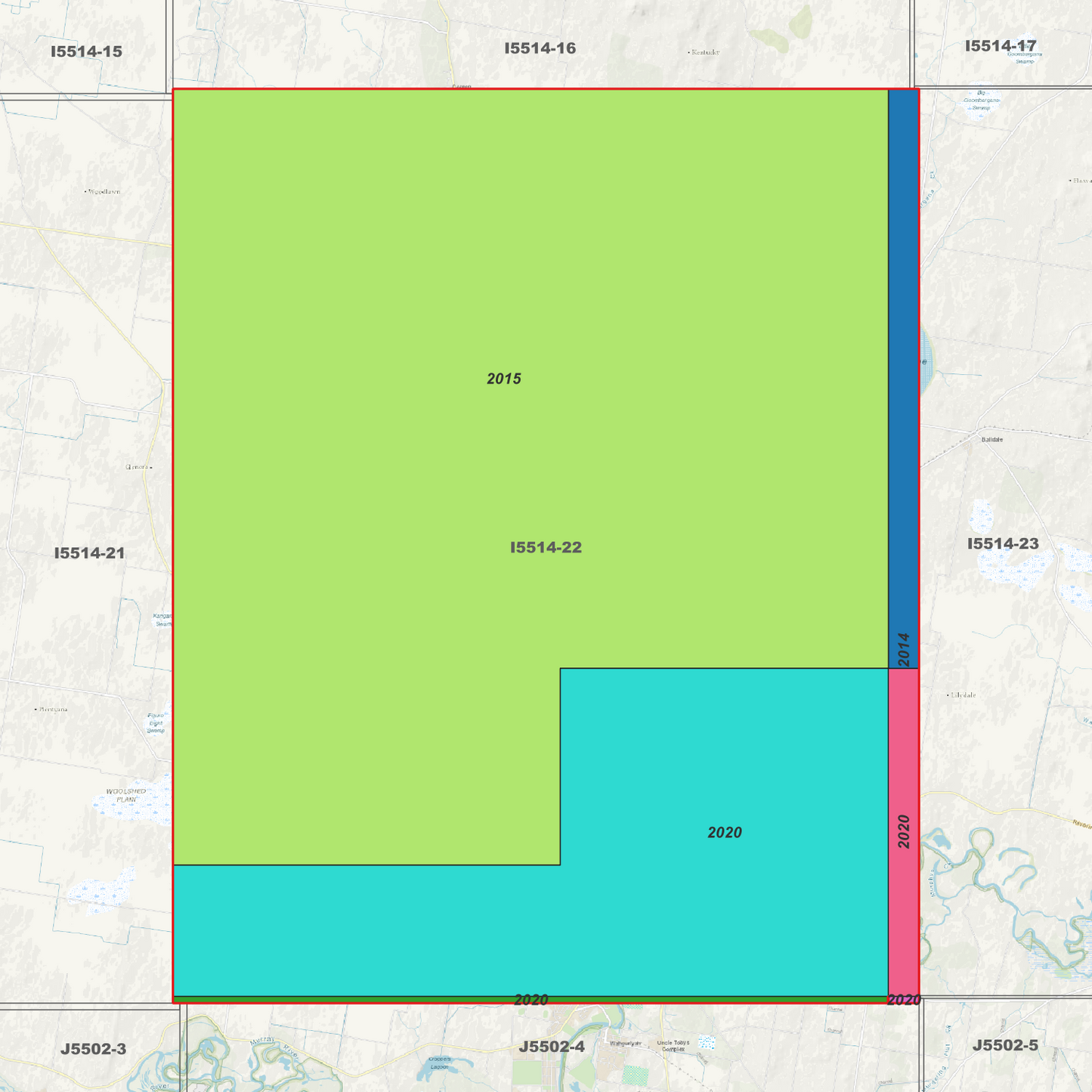
Task: Click the WOOLSHED PLAIN label
Action: [x=126, y=795]
